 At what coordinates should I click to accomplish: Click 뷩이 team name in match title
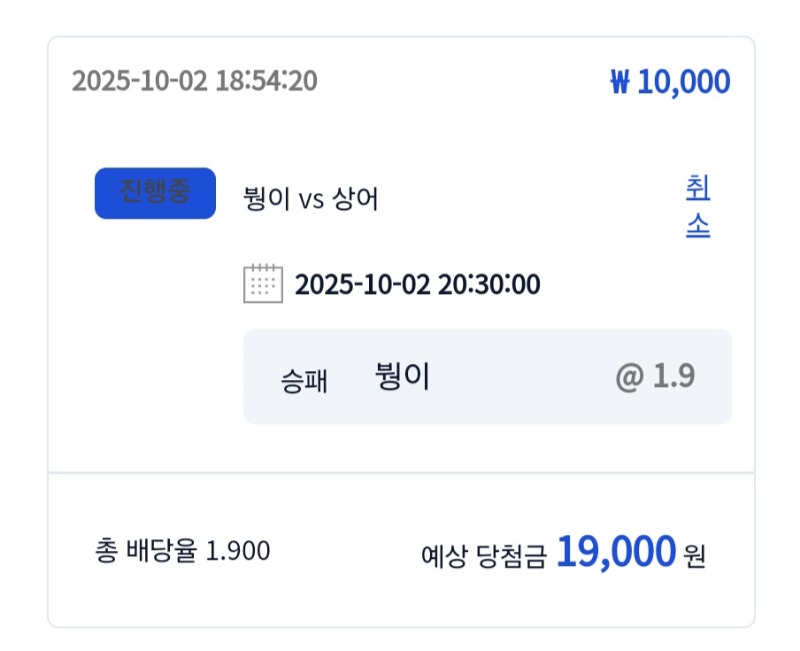tap(266, 199)
